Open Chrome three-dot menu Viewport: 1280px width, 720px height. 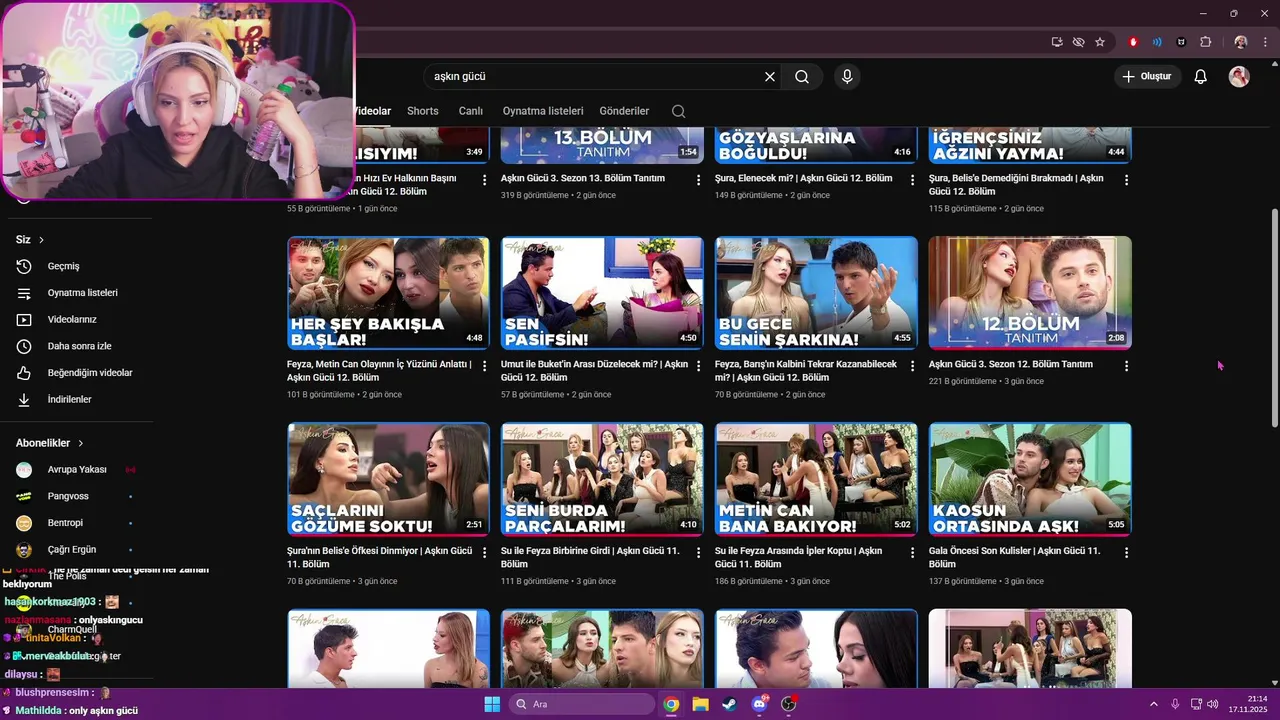[x=1265, y=42]
